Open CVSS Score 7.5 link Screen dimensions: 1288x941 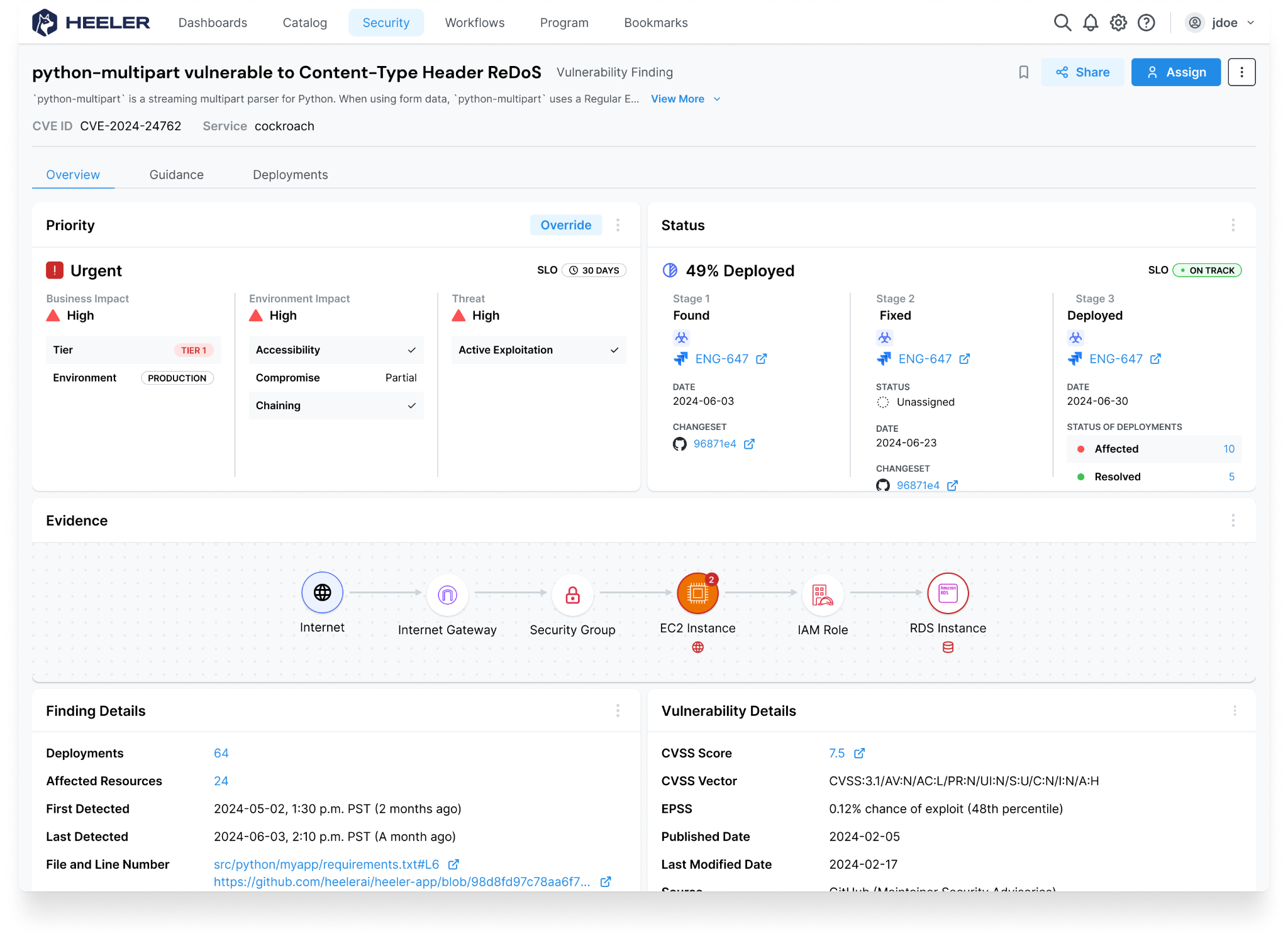(x=836, y=753)
